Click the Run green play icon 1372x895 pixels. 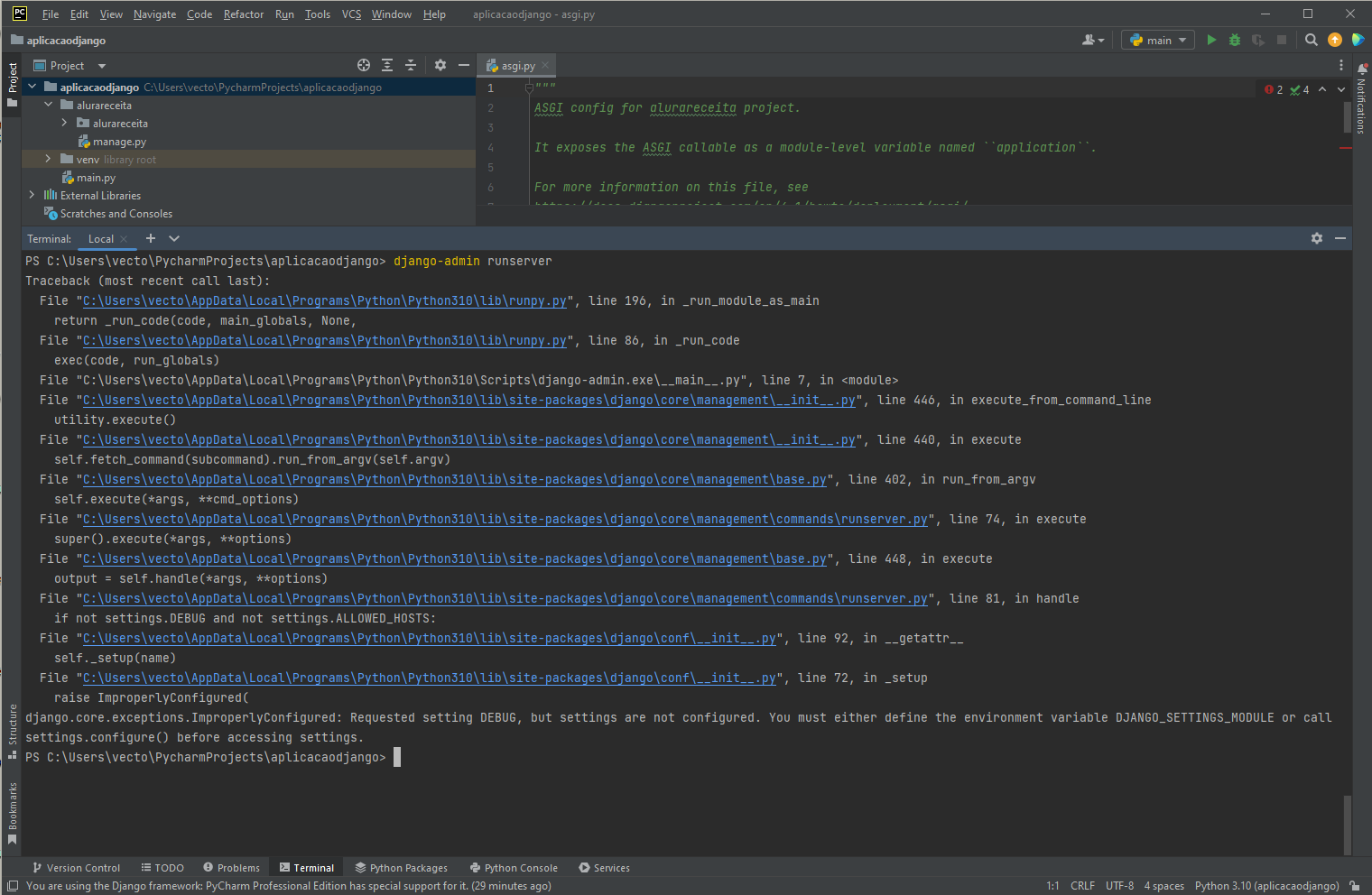click(1211, 40)
